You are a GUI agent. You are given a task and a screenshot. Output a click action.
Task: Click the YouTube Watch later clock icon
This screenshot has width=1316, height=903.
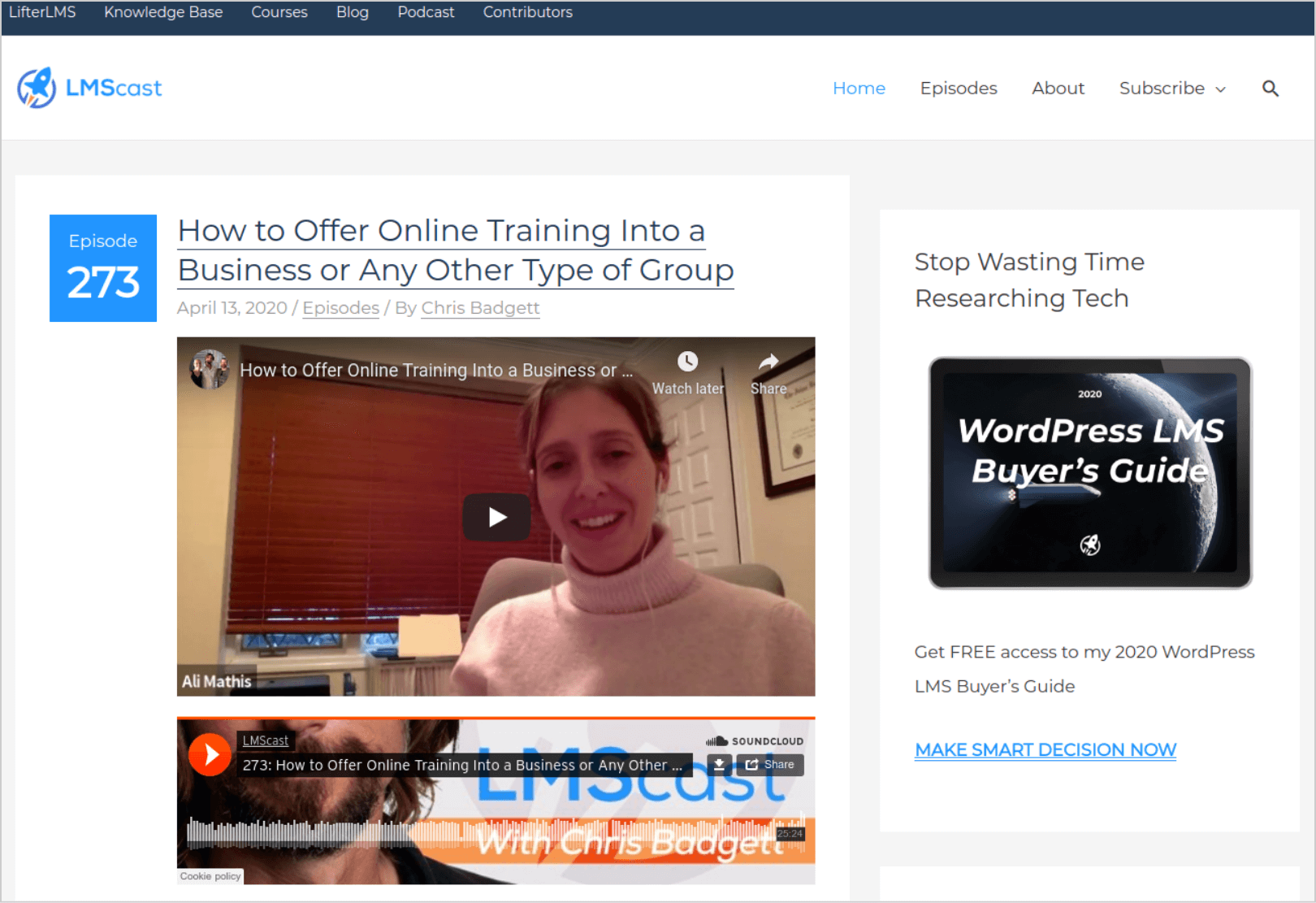pos(687,362)
